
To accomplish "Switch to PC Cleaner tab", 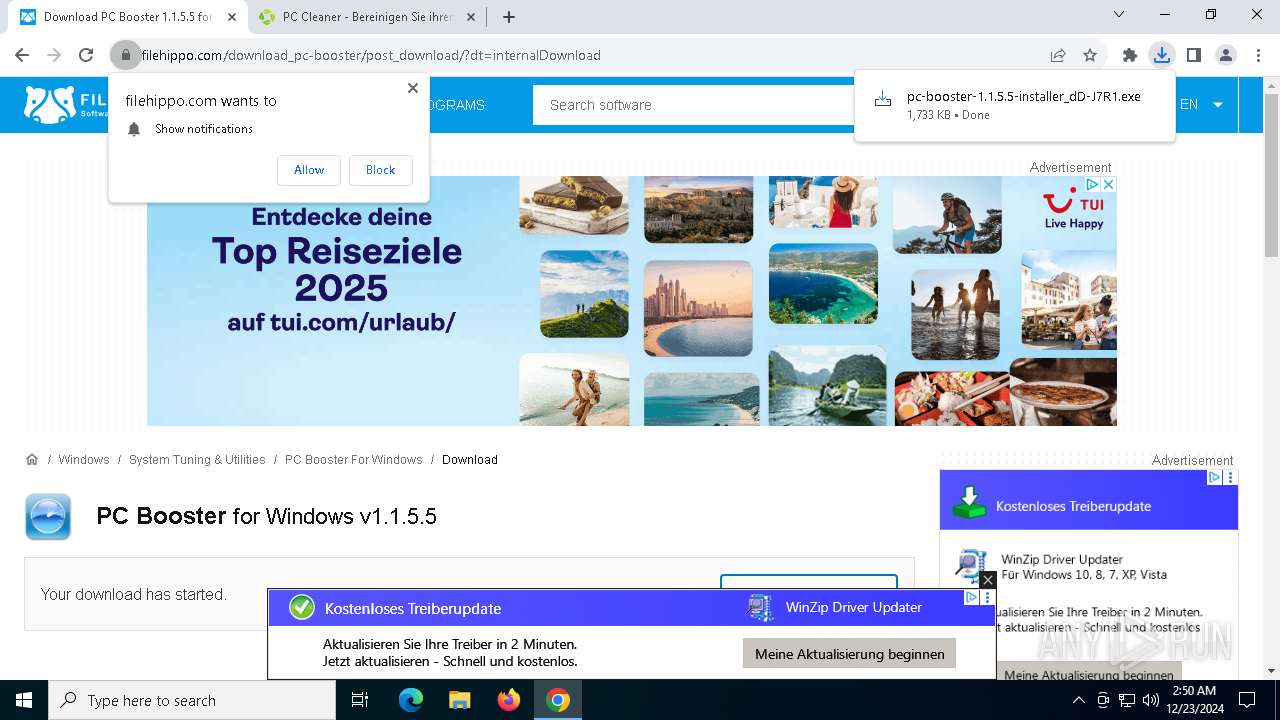I will [x=367, y=17].
